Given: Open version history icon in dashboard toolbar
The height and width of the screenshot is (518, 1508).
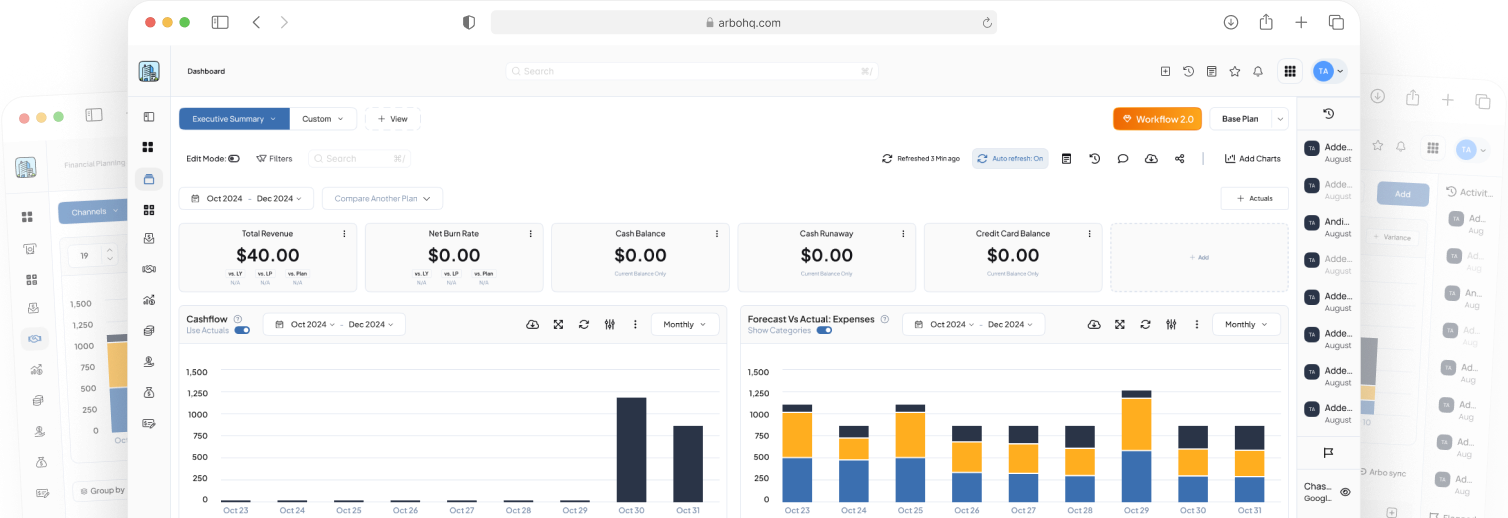Looking at the screenshot, I should coord(1095,158).
